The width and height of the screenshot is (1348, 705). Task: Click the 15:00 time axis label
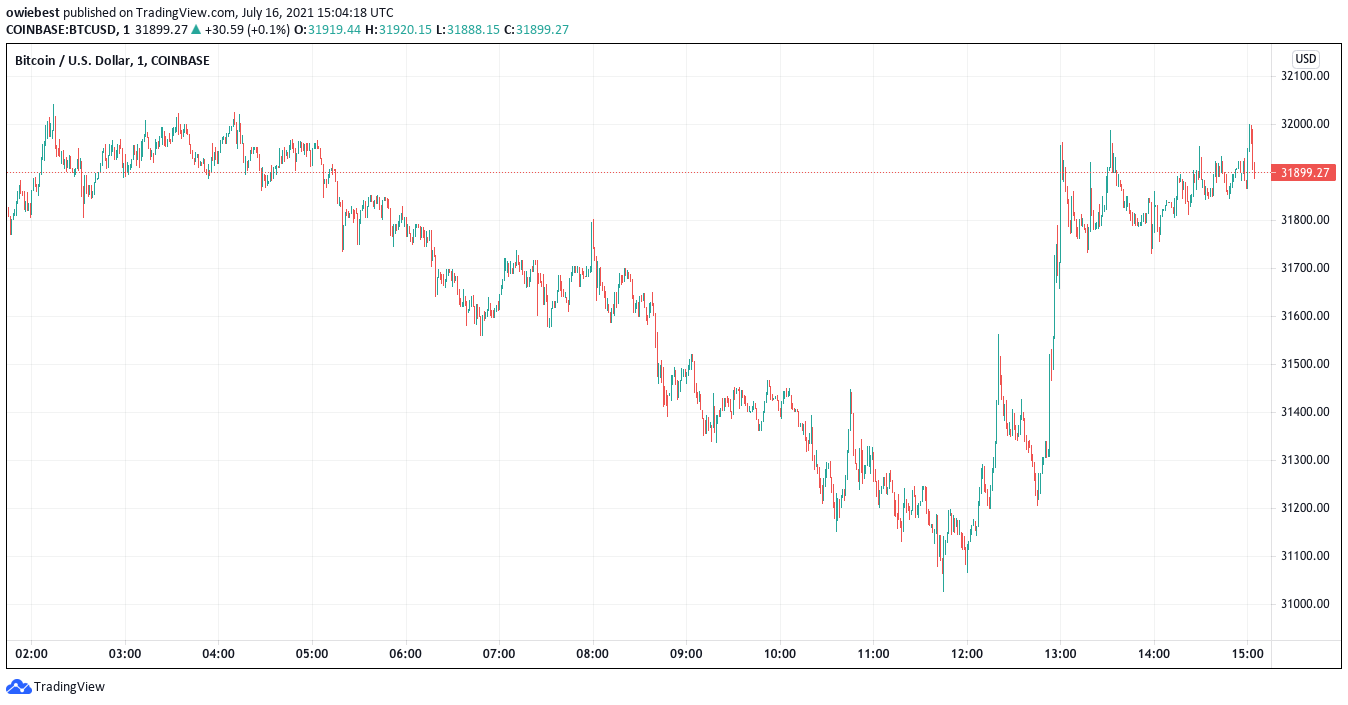click(1248, 654)
